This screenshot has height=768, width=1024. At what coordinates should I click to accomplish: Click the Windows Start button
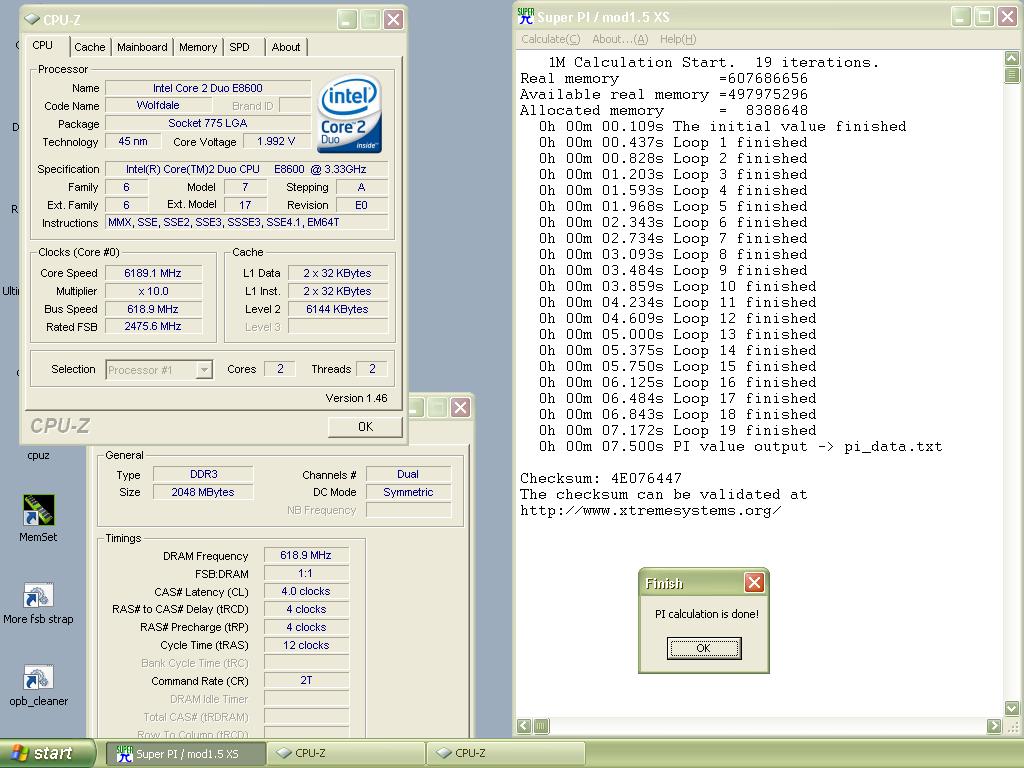48,753
